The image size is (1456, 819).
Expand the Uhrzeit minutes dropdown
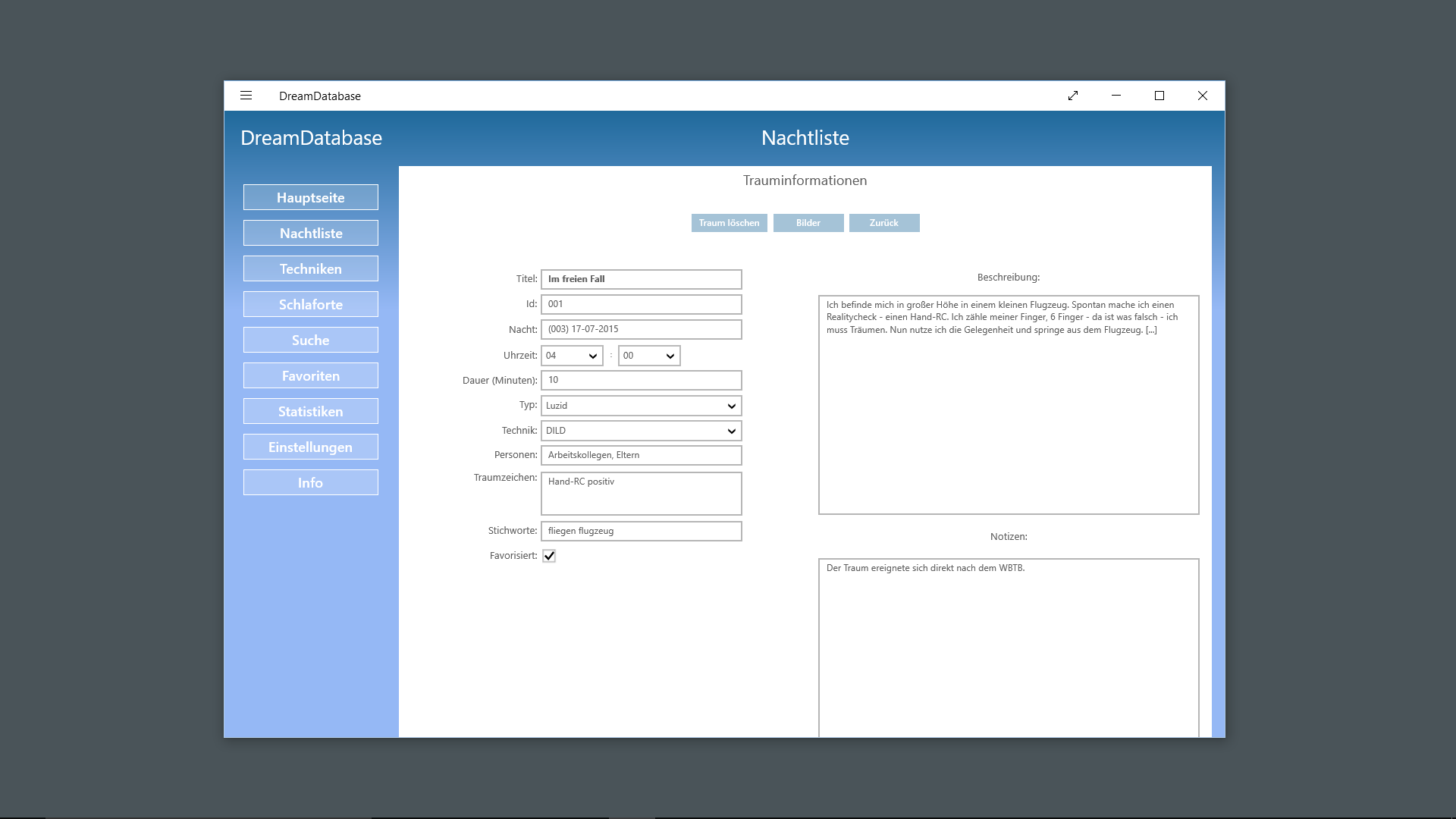click(649, 356)
